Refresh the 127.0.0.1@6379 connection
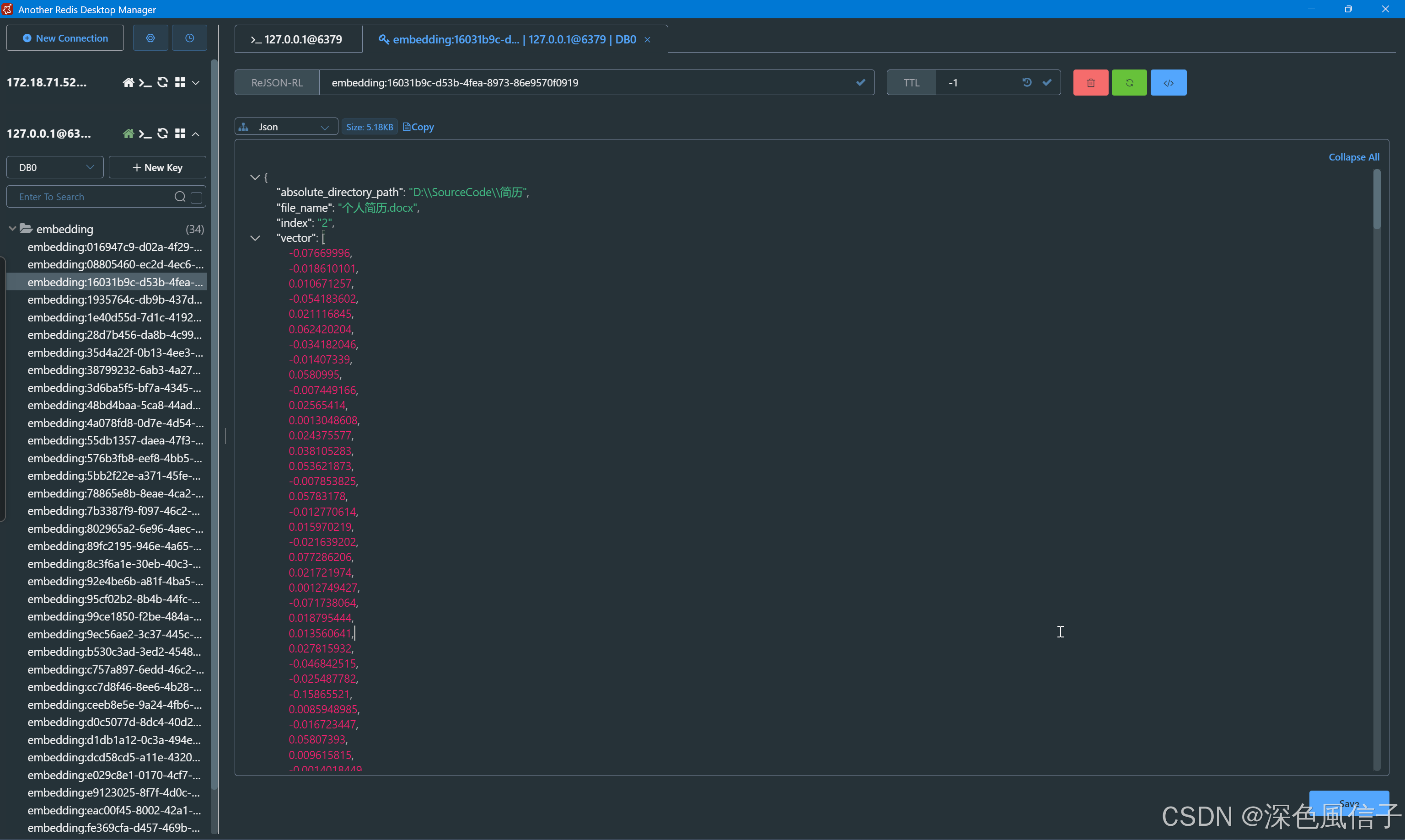 pyautogui.click(x=162, y=134)
